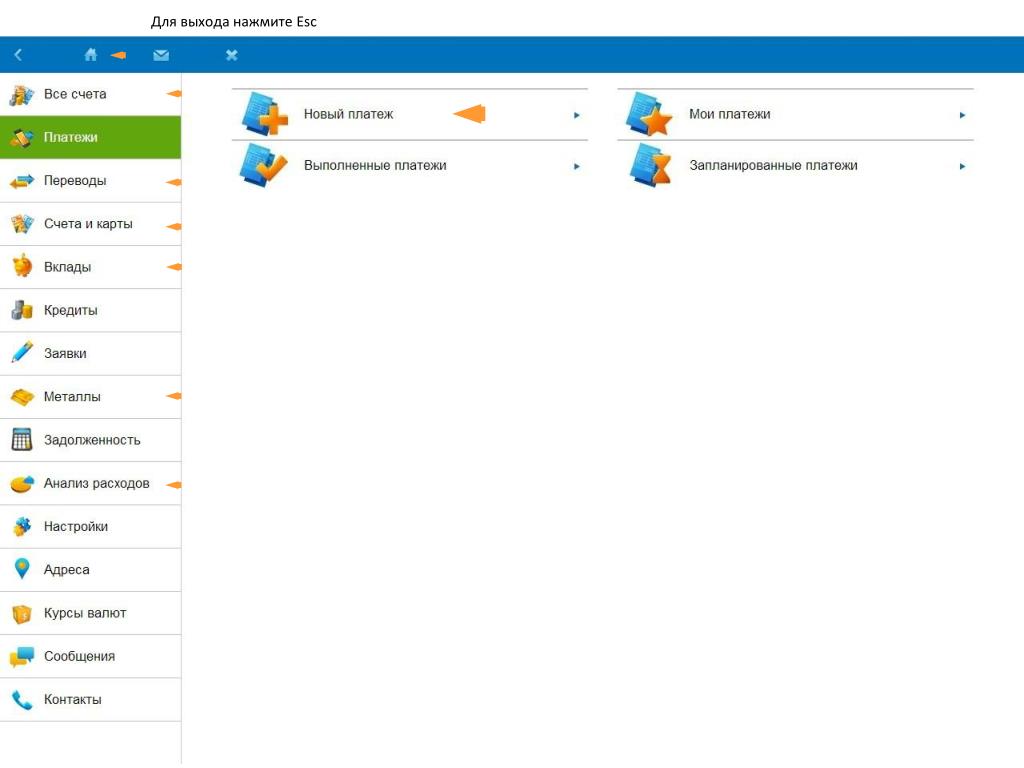Select the Платежи menu item

[90, 137]
